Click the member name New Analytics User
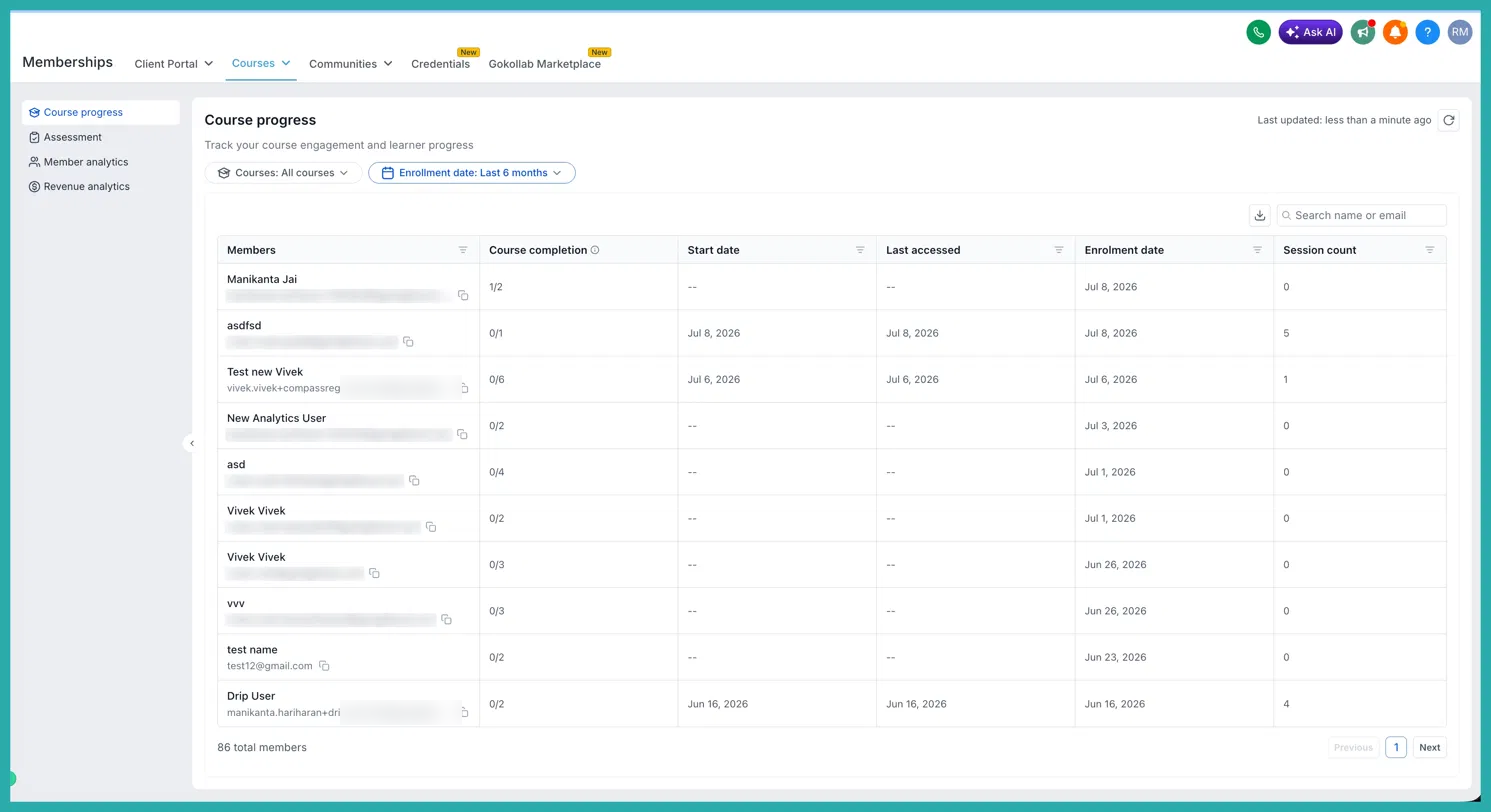 pos(276,418)
